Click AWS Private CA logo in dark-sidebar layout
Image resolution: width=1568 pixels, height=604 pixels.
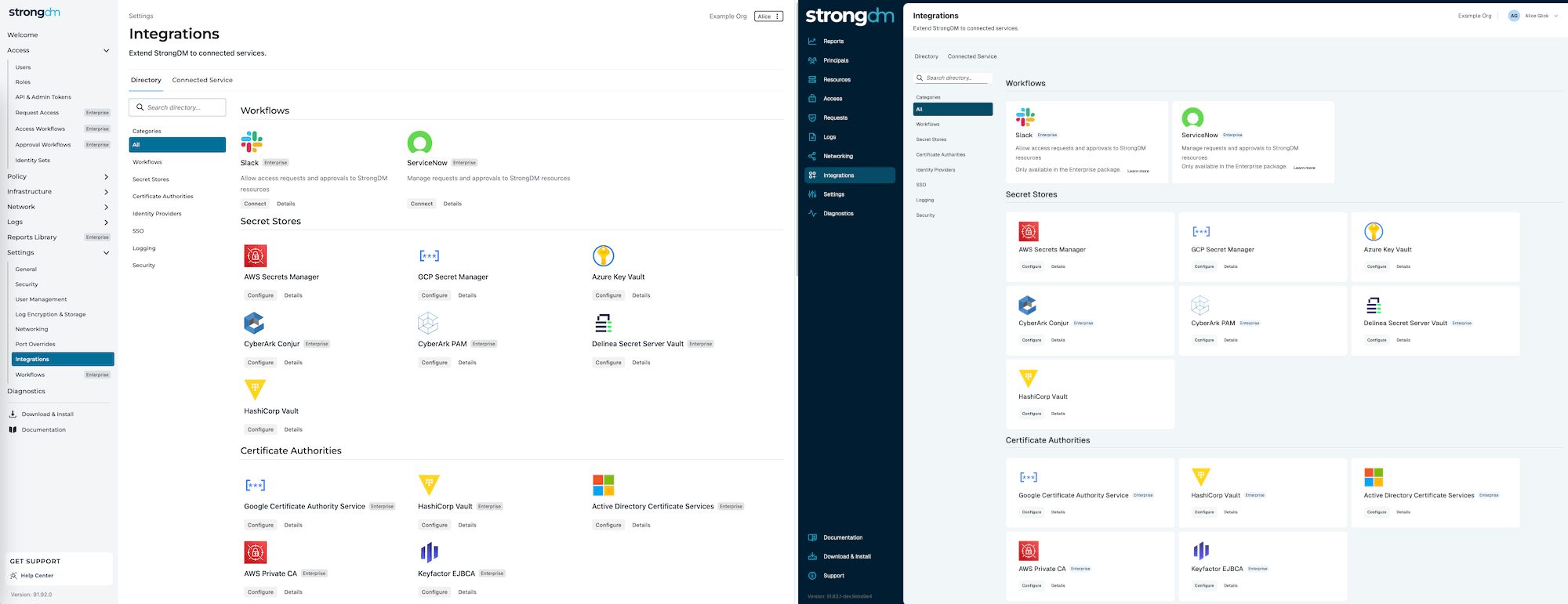(1029, 551)
